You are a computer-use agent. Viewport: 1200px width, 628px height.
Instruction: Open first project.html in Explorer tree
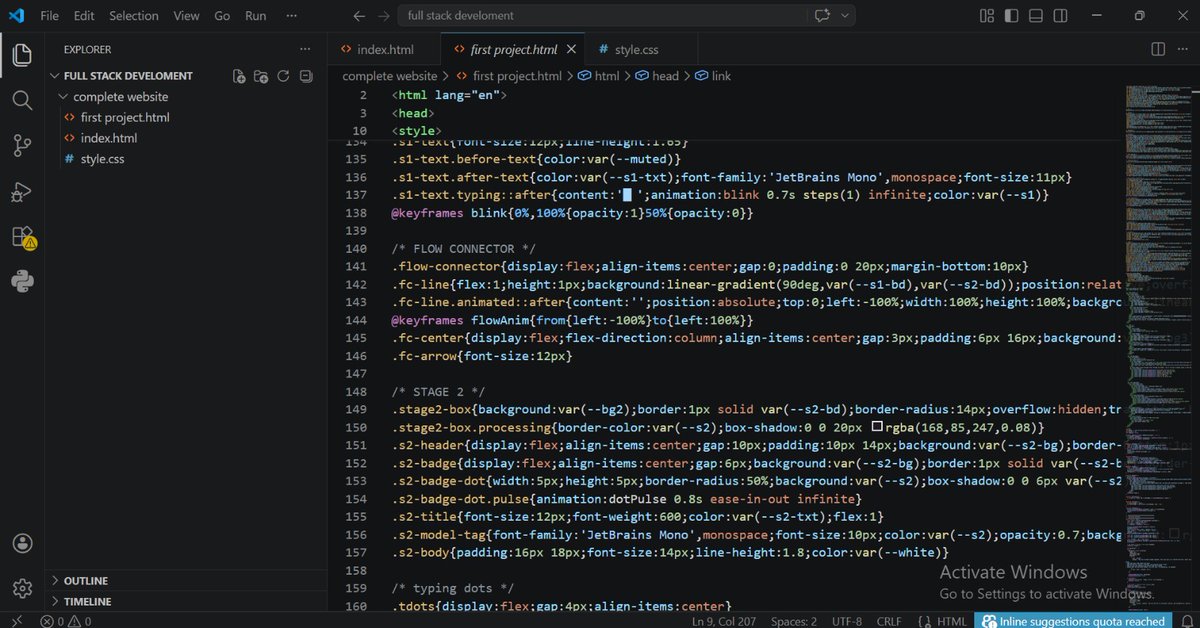125,118
